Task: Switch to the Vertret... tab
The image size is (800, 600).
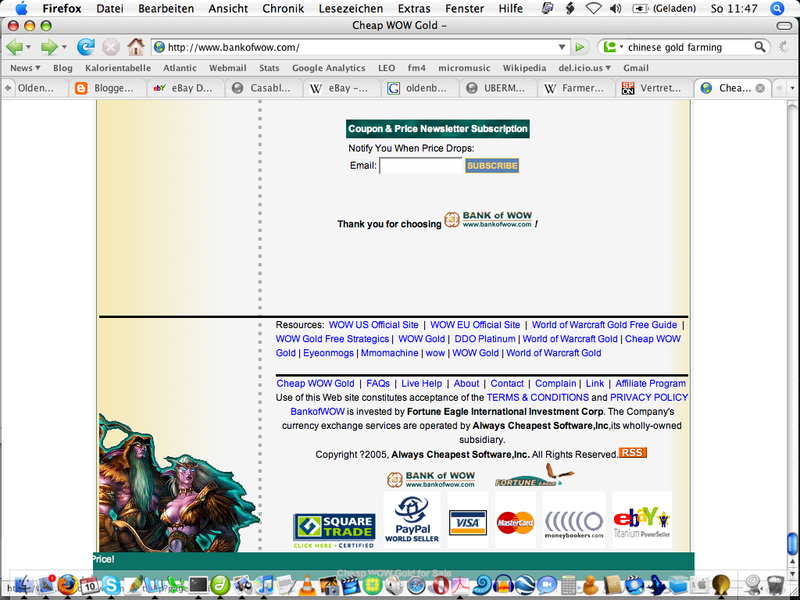Action: 655,88
